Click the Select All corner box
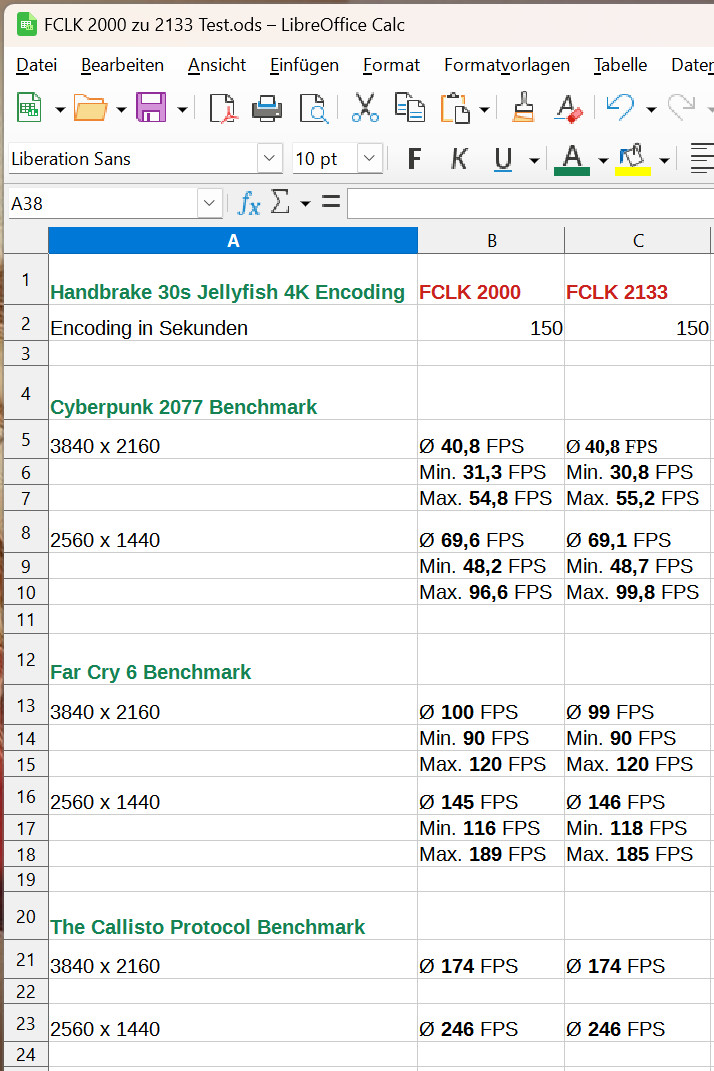714x1071 pixels. [26, 240]
